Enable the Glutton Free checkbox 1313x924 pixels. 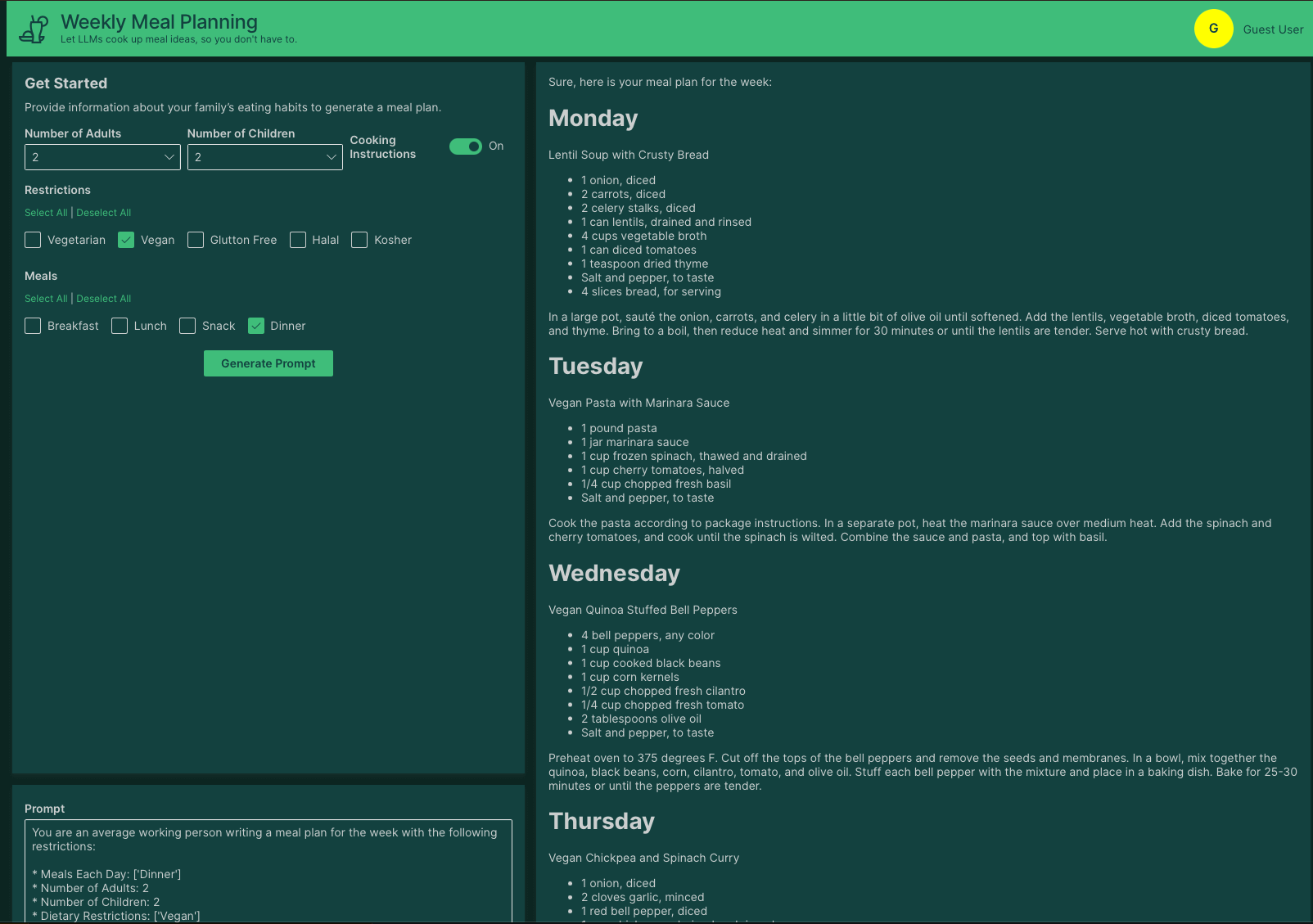[x=196, y=240]
